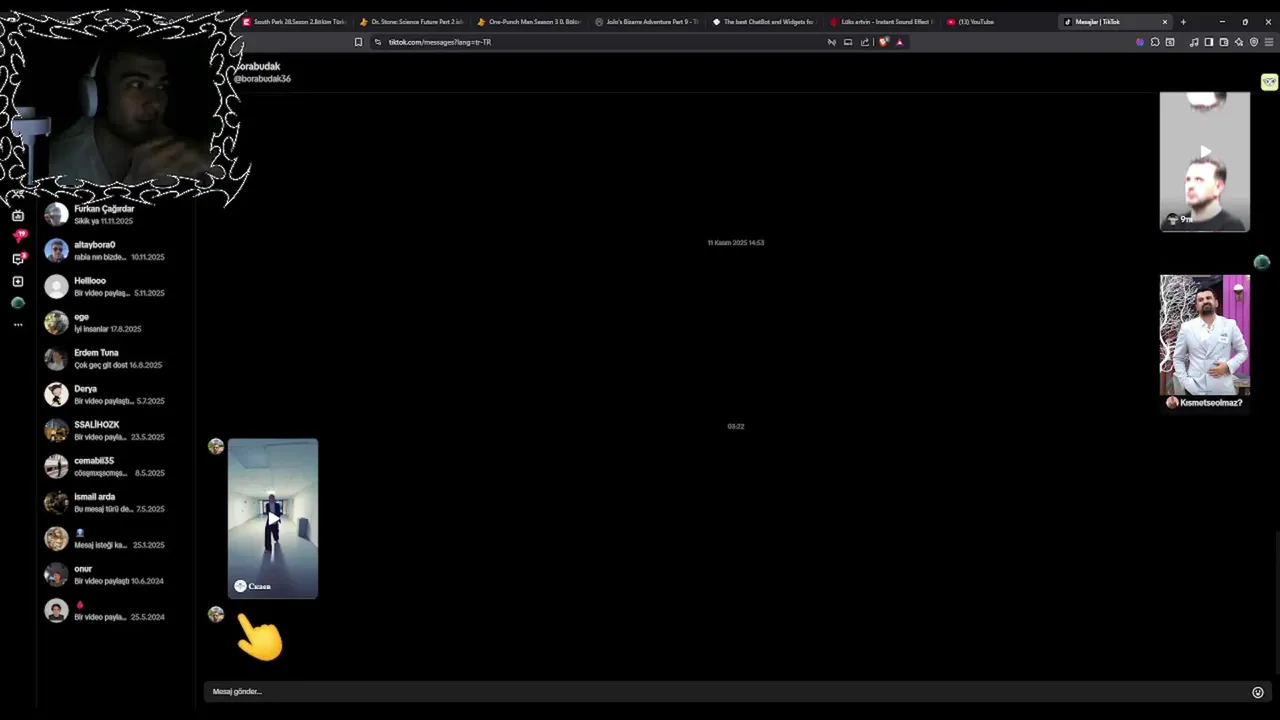This screenshot has width=1280, height=720.
Task: Open browser extensions puzzle icon
Action: [1155, 42]
